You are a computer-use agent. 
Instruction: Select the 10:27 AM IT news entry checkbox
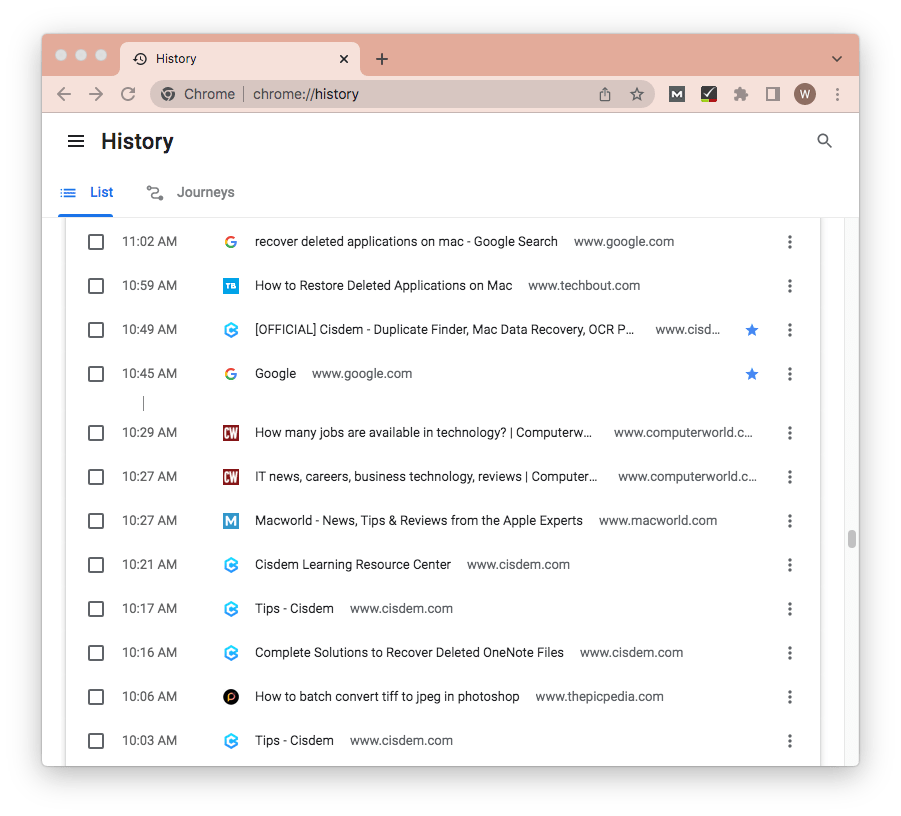[x=96, y=477]
